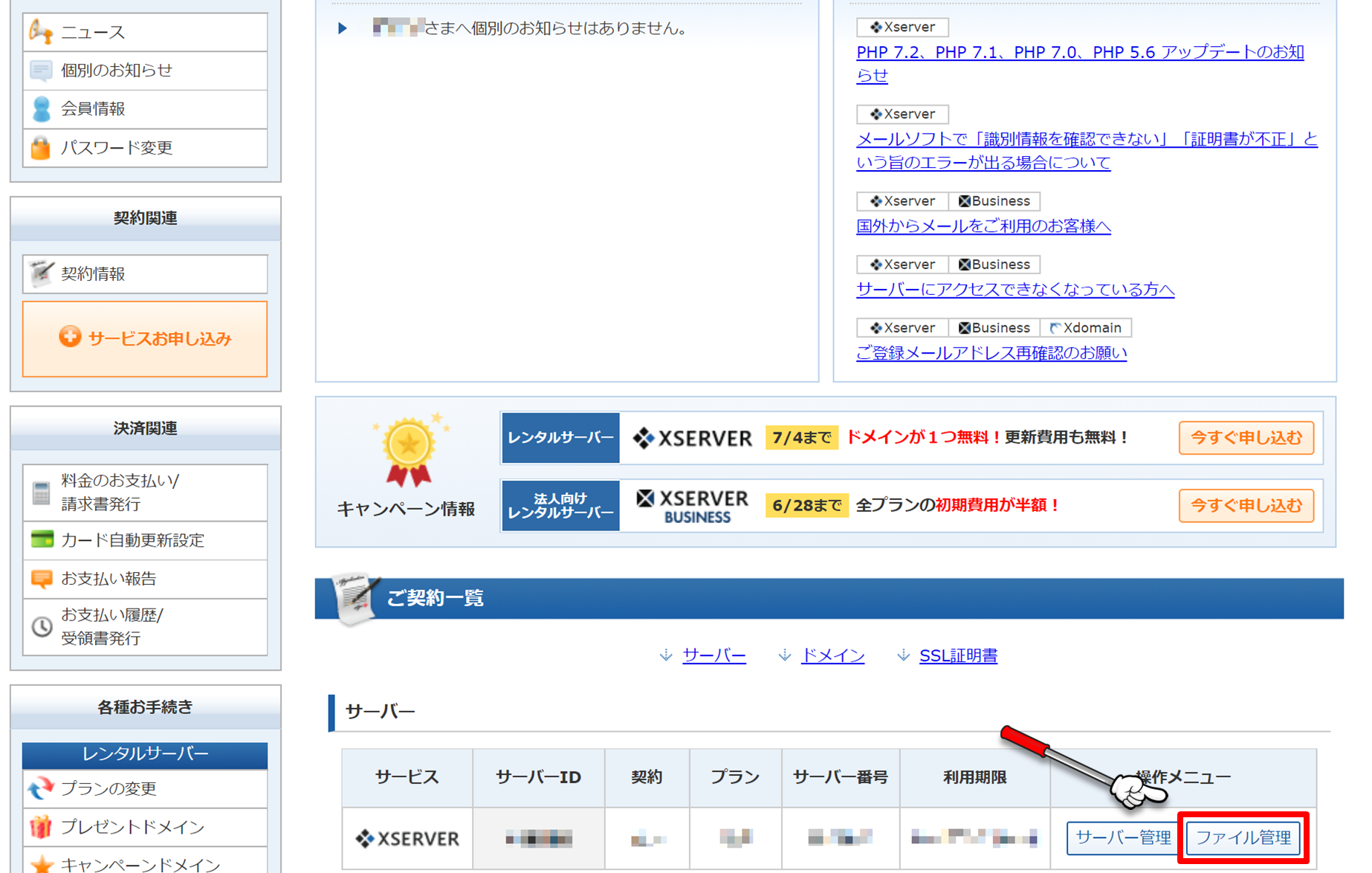1372x873 pixels.
Task: Open the PHP アップデートのお知らせ link
Action: 1080,63
